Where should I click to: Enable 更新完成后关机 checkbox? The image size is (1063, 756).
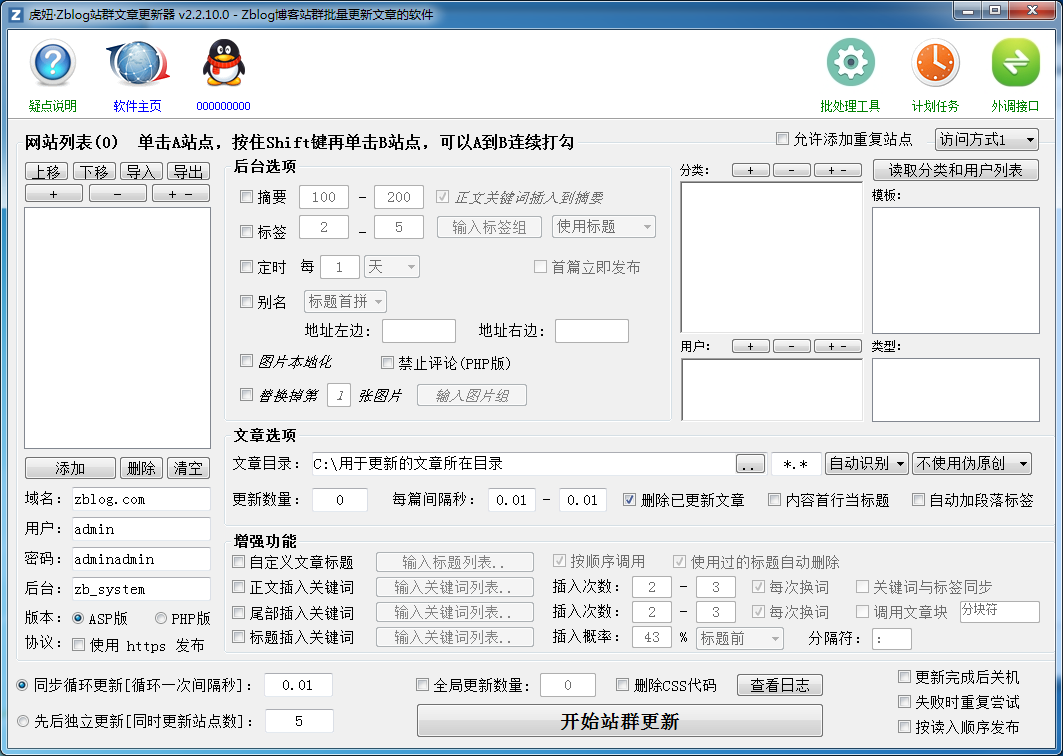click(904, 676)
